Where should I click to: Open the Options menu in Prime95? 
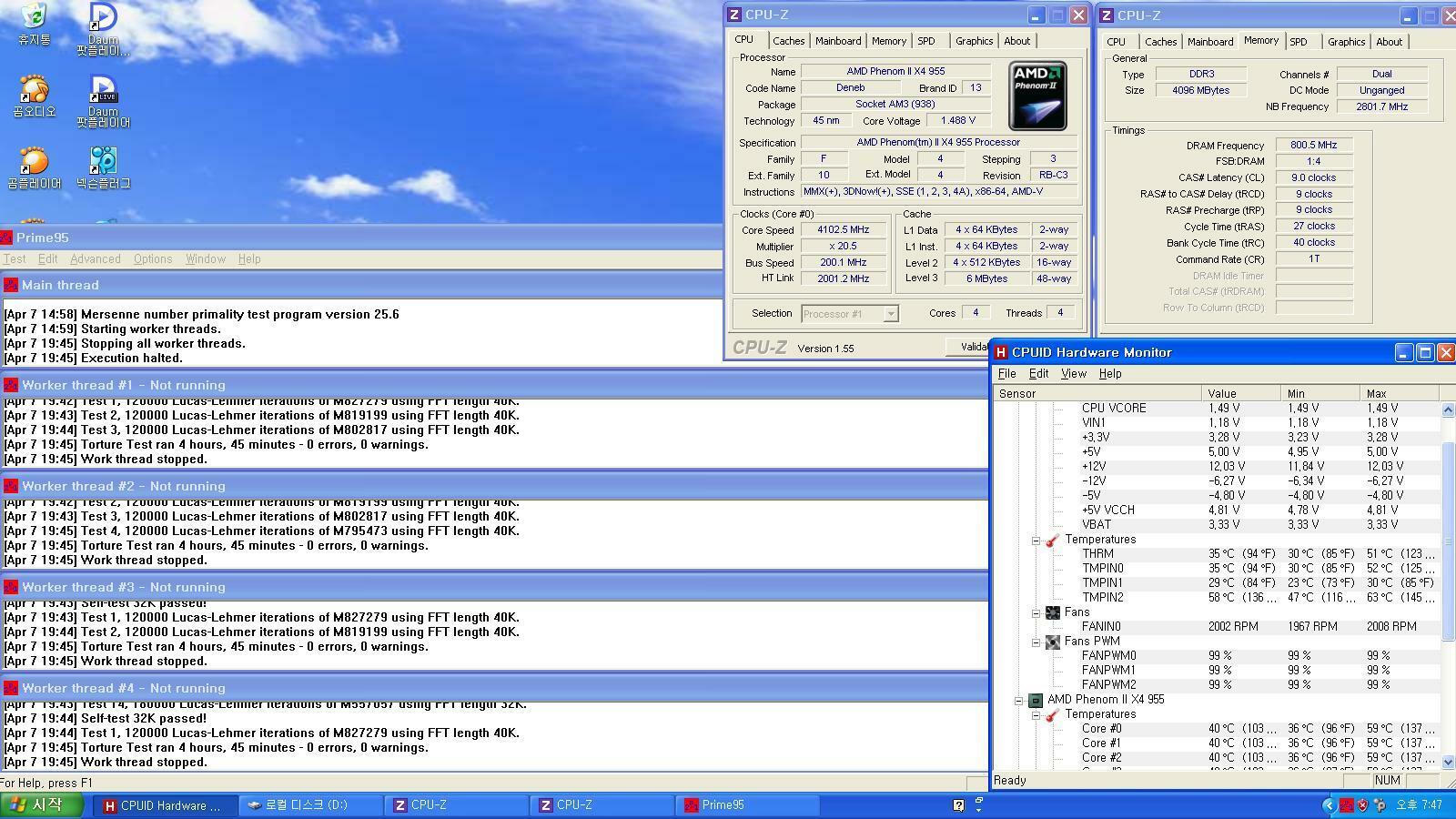[153, 259]
